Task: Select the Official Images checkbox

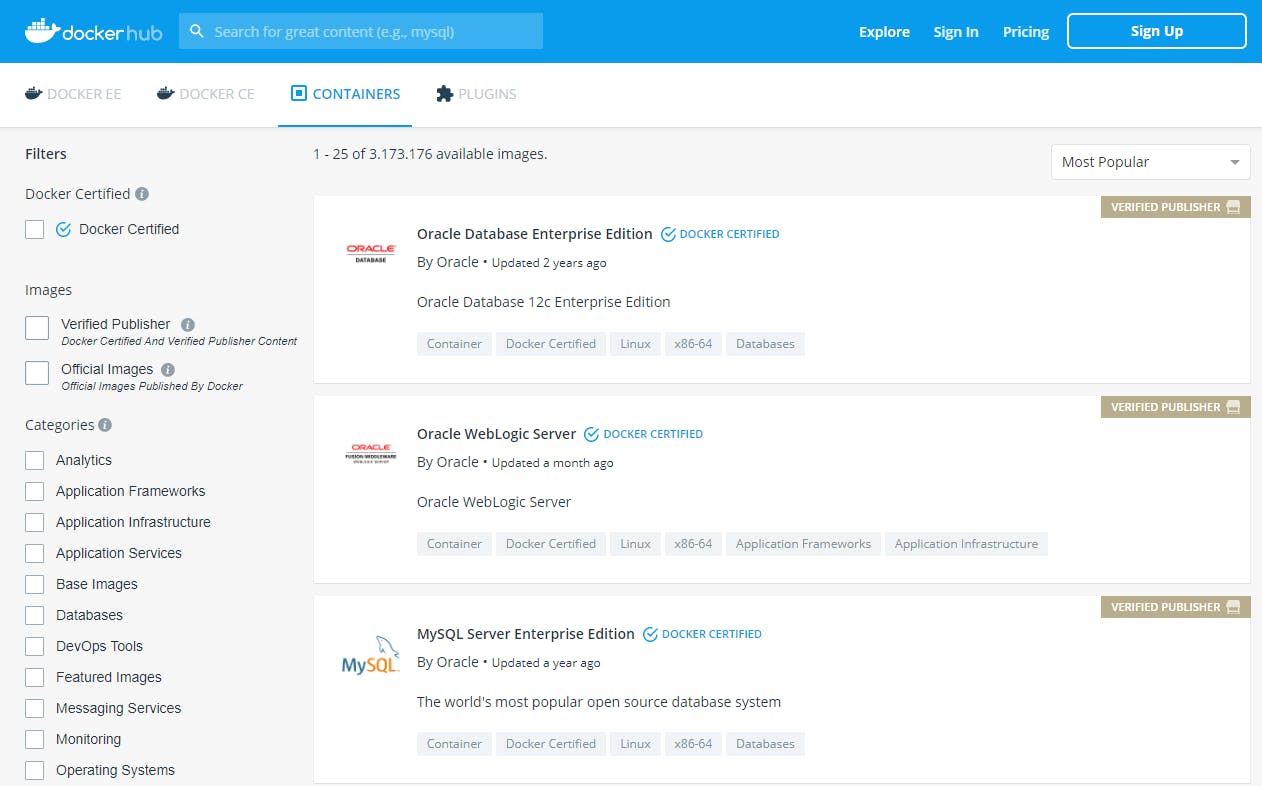Action: [37, 373]
